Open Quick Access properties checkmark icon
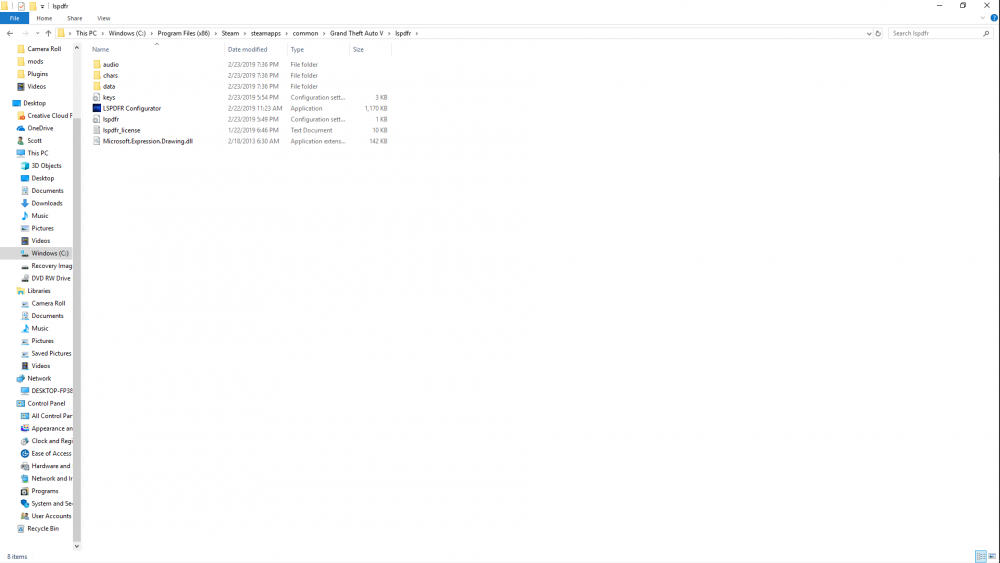The image size is (1000, 563). (x=20, y=6)
